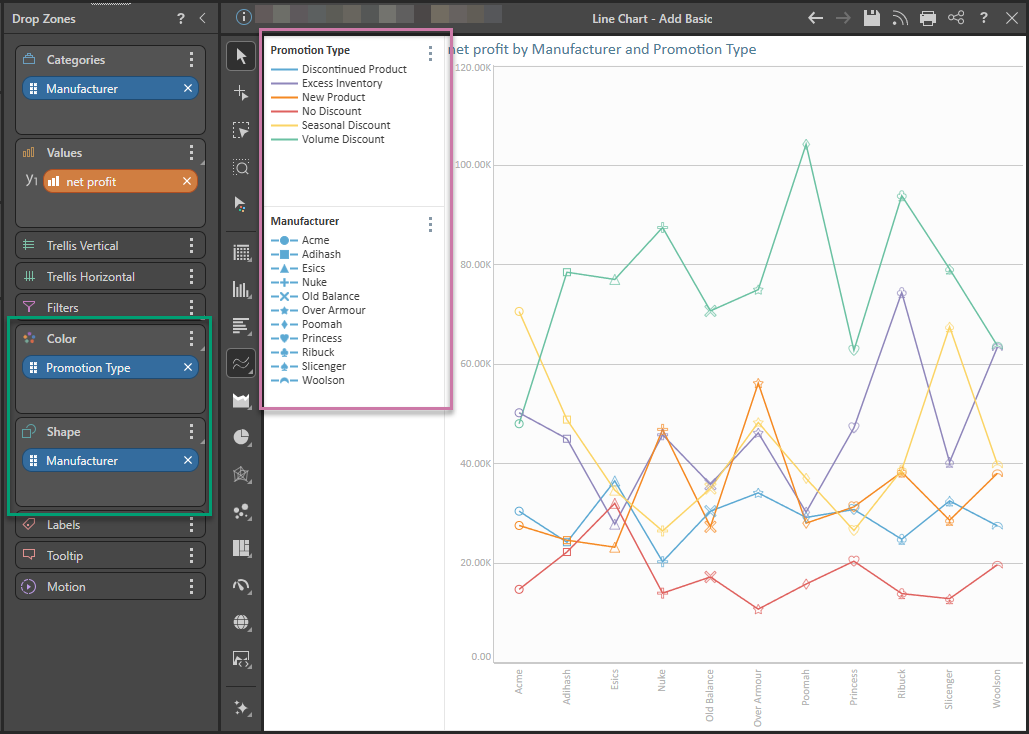Select the Filters drop zone

[110, 307]
